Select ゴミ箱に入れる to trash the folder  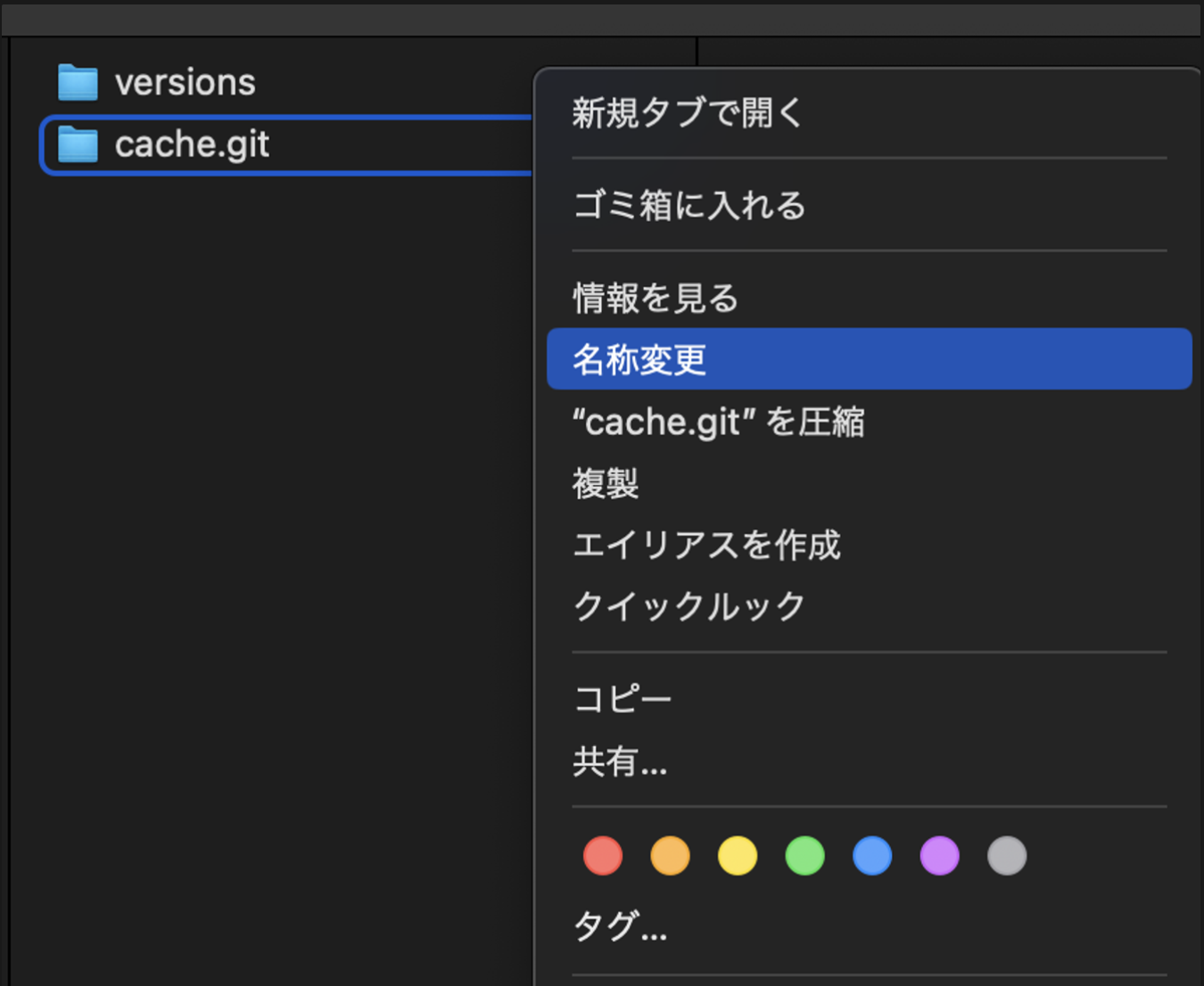(x=689, y=205)
